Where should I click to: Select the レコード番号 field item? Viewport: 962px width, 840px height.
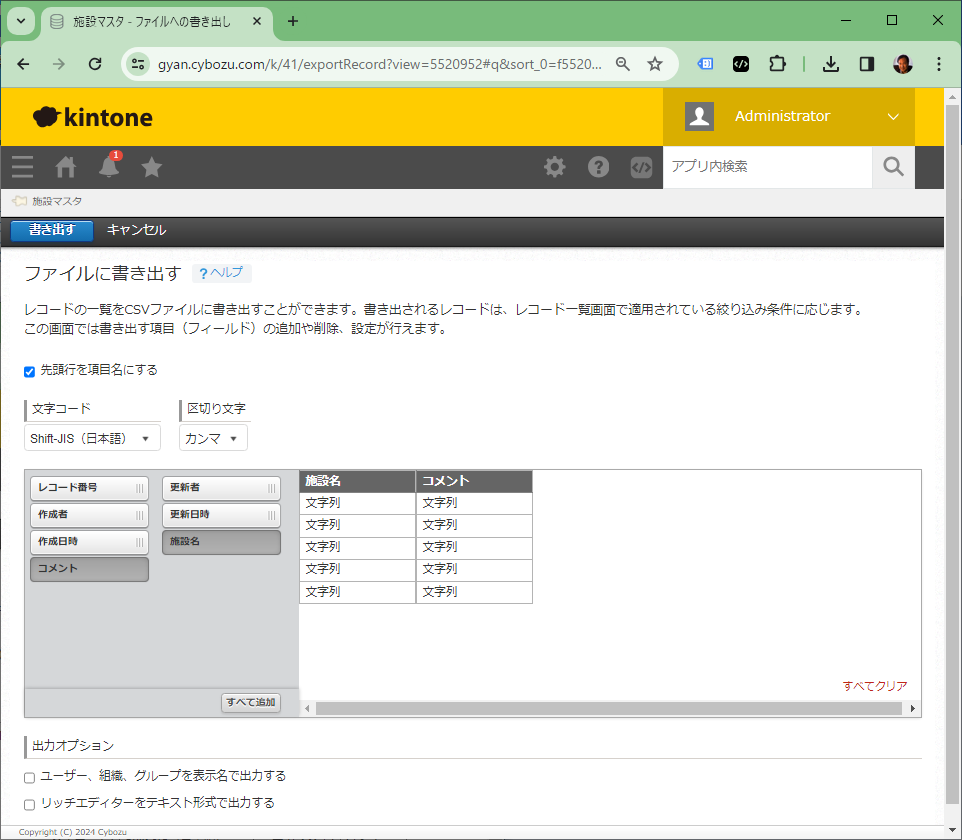(x=90, y=488)
